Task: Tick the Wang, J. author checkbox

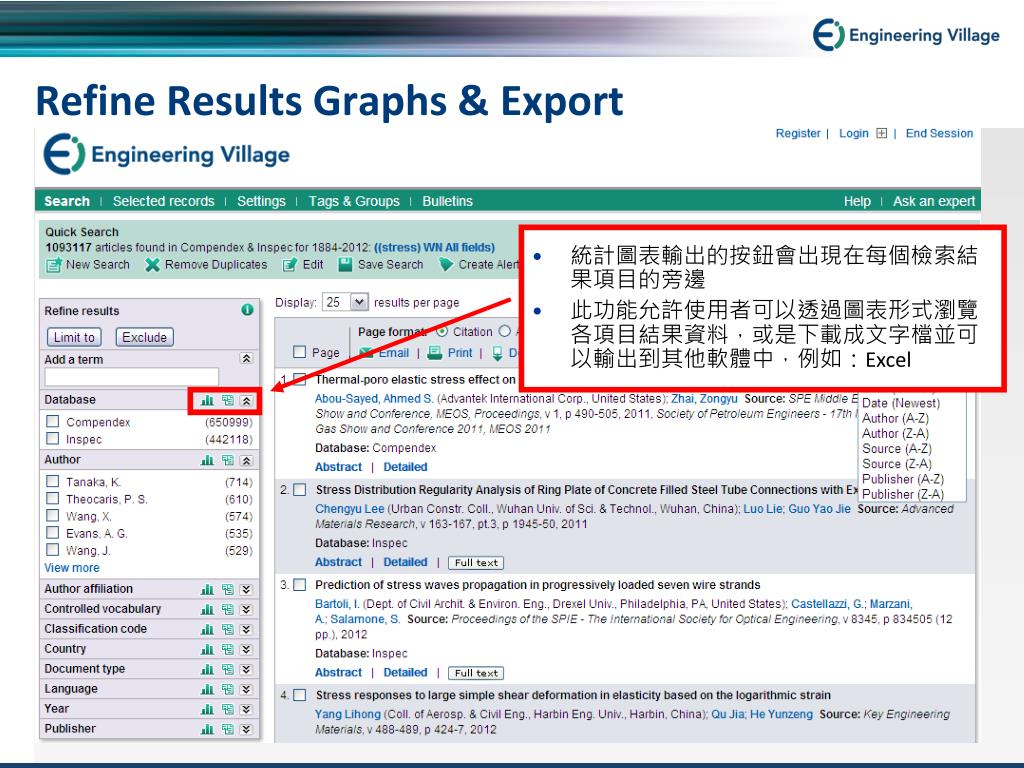Action: pyautogui.click(x=53, y=549)
